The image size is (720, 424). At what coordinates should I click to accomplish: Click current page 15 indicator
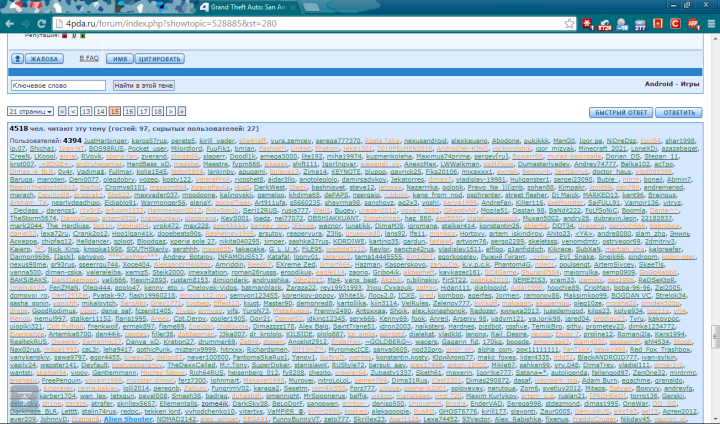[x=115, y=112]
